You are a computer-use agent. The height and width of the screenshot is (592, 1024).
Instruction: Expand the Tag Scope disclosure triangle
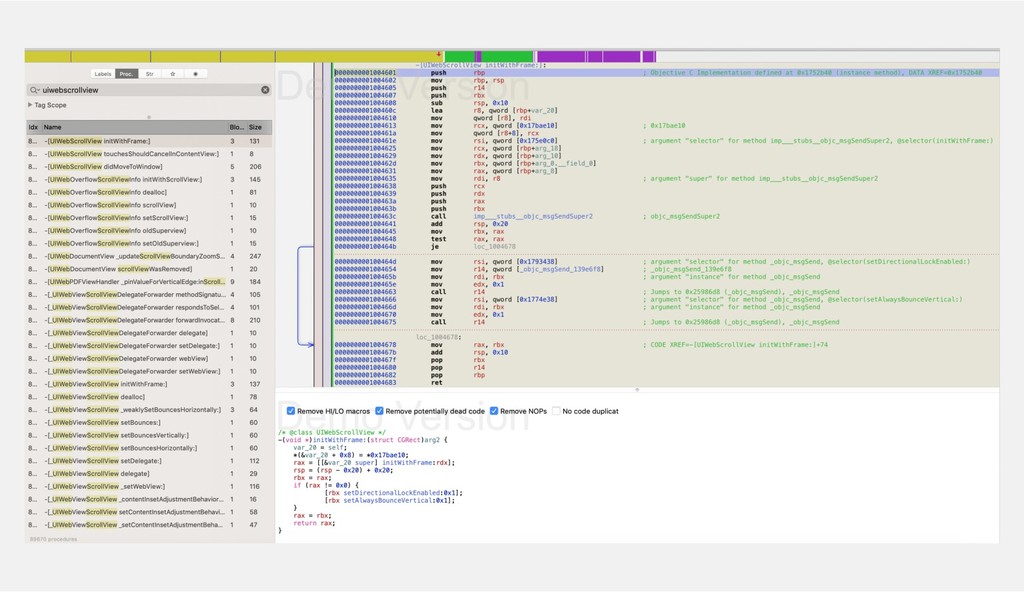tap(30, 105)
